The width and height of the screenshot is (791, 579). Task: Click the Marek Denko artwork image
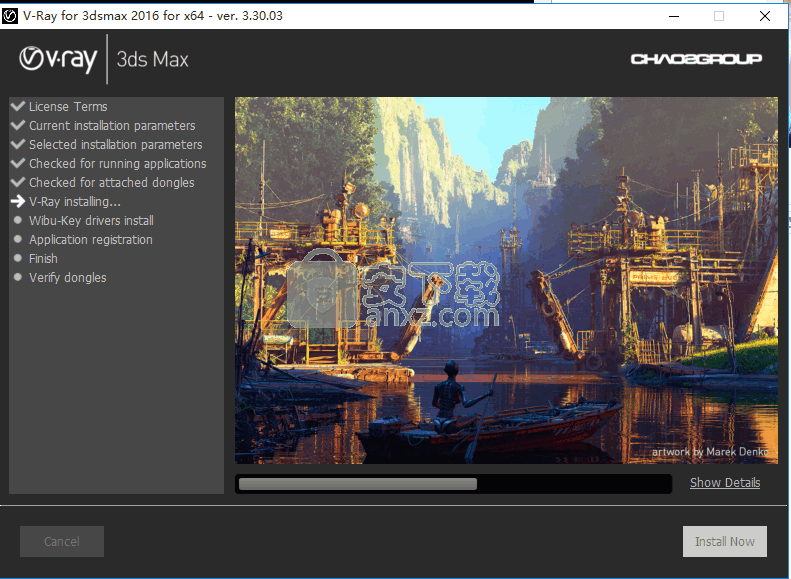click(506, 280)
